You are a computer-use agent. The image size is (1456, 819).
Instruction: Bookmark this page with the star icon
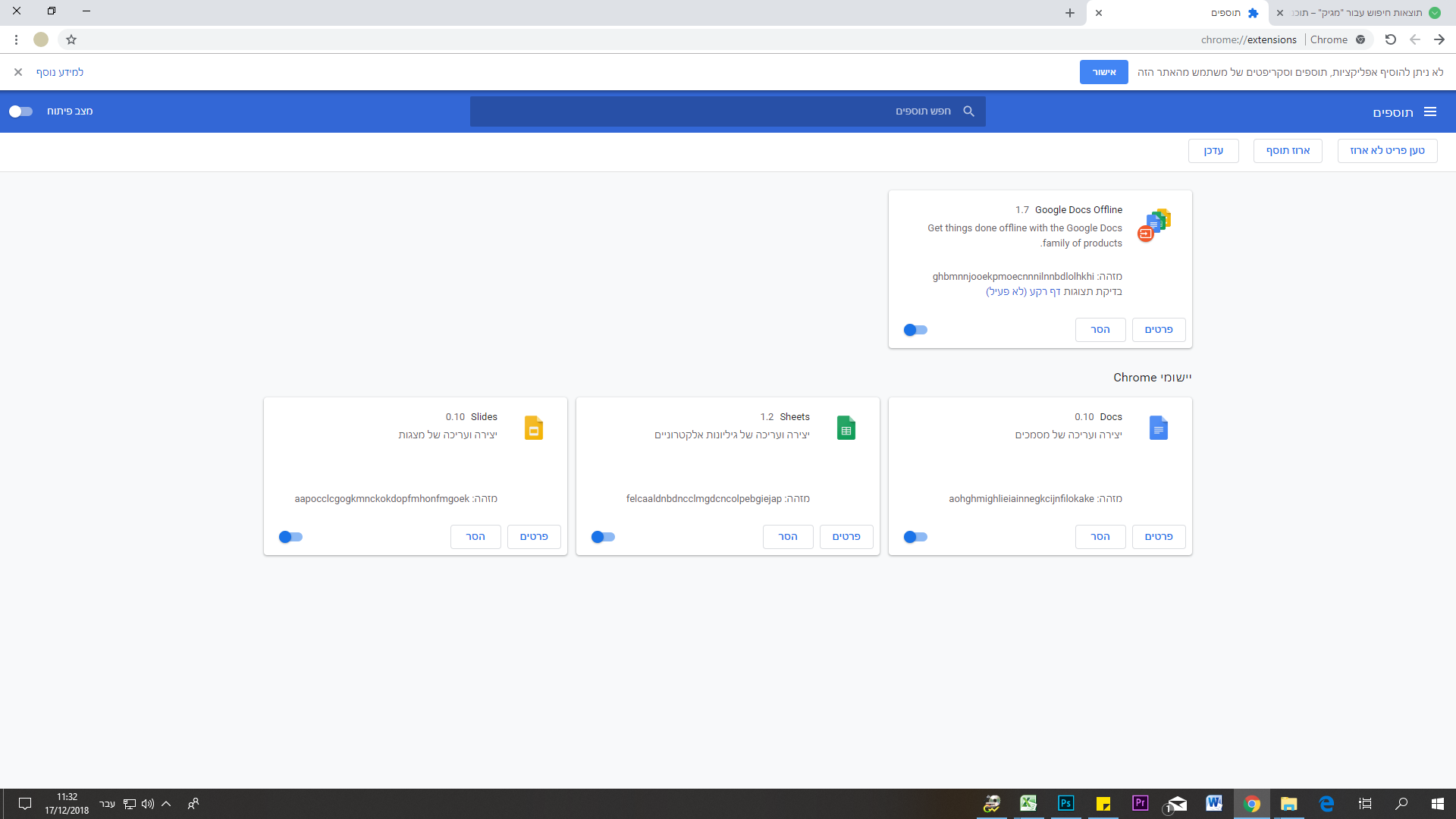(x=71, y=39)
